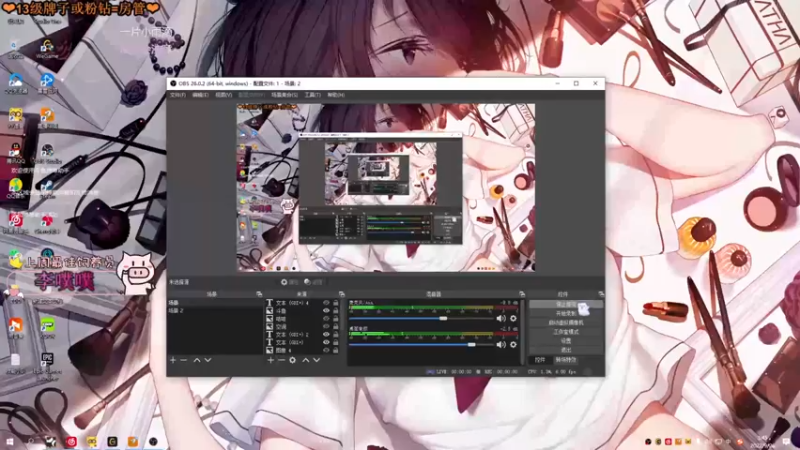
Task: Pop out the 场景 dock panel
Action: pos(259,294)
